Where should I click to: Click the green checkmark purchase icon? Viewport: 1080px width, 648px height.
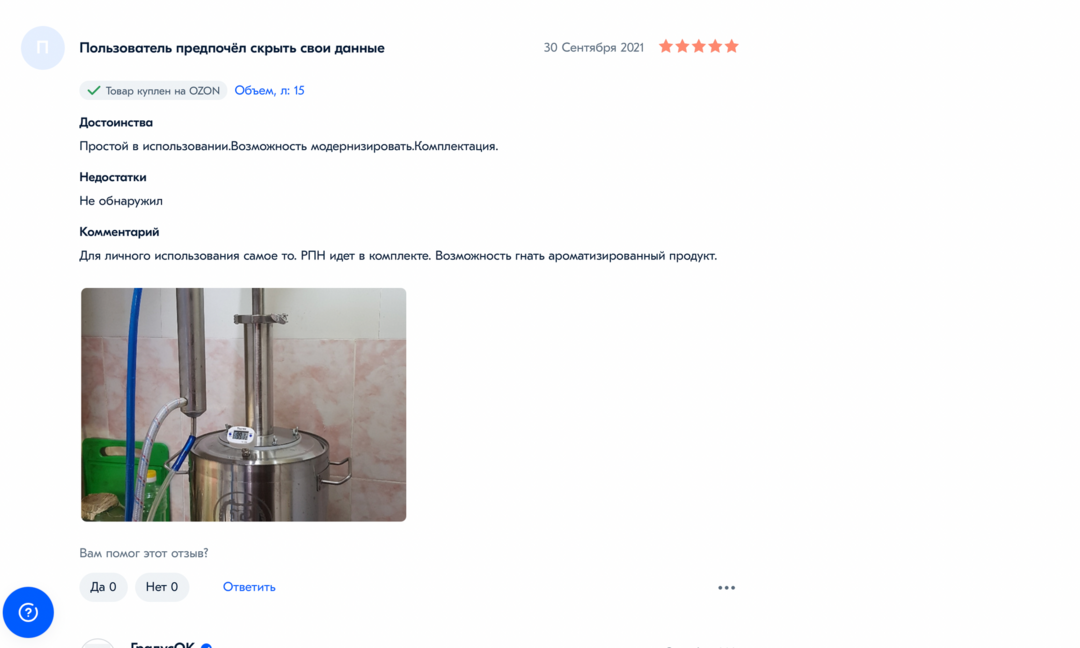click(94, 90)
